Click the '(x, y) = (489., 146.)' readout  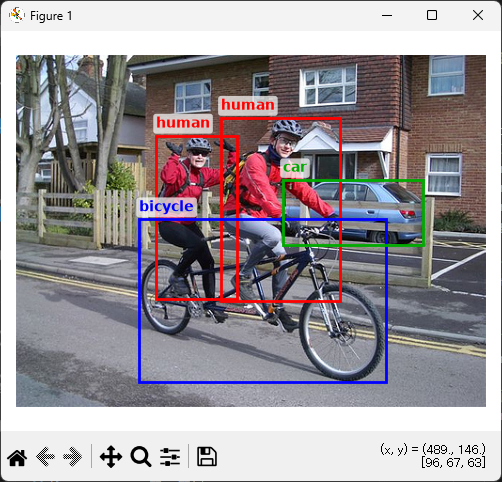433,450
